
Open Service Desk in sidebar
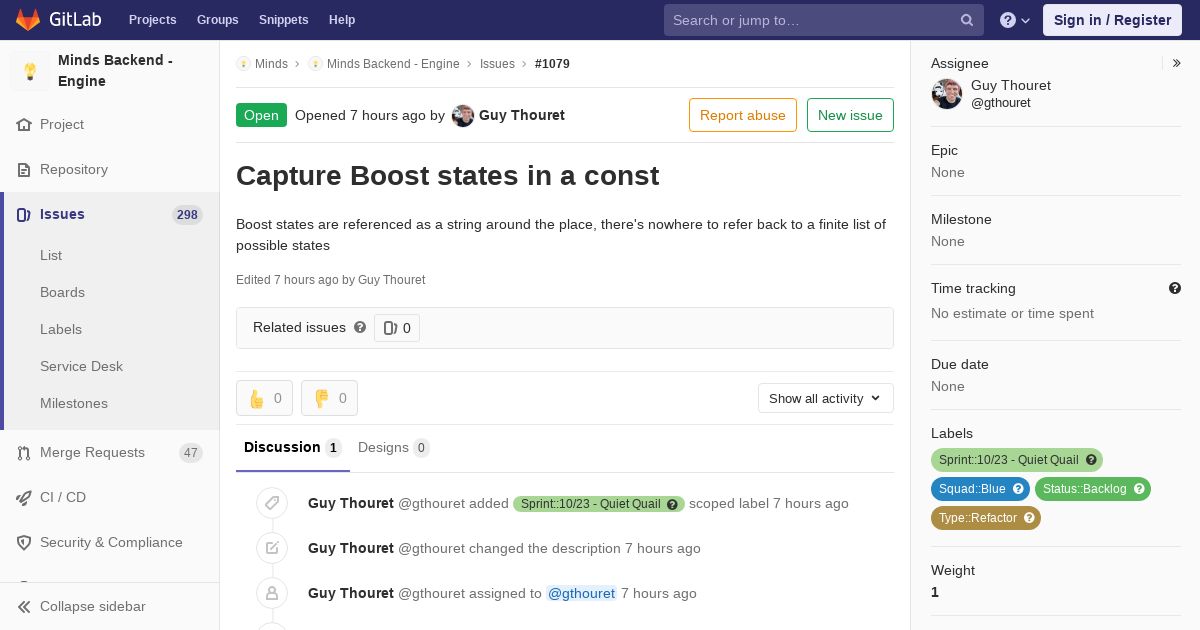pos(81,366)
